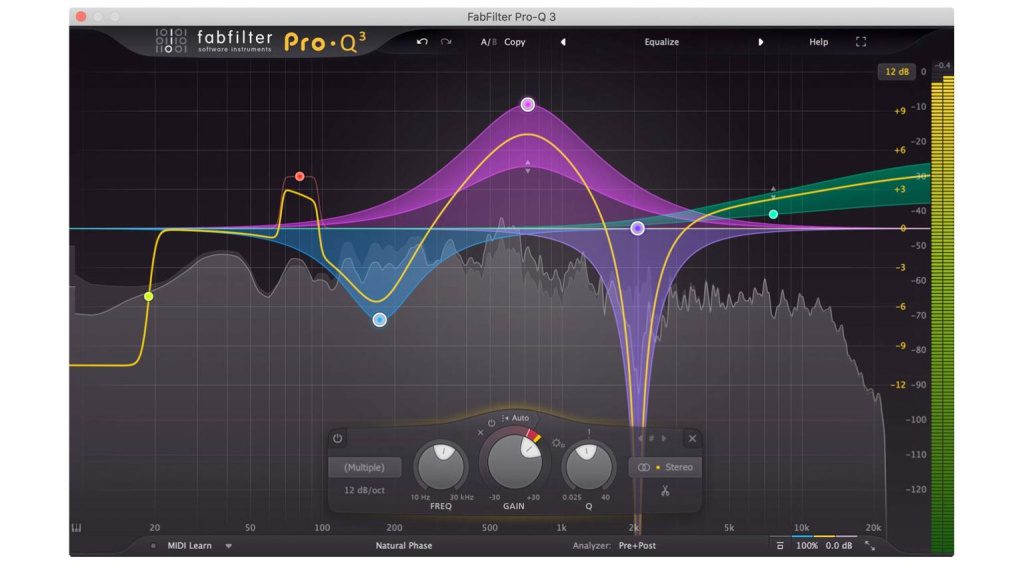The width and height of the screenshot is (1024, 565).
Task: Adjust the FREQ knob
Action: (x=441, y=466)
